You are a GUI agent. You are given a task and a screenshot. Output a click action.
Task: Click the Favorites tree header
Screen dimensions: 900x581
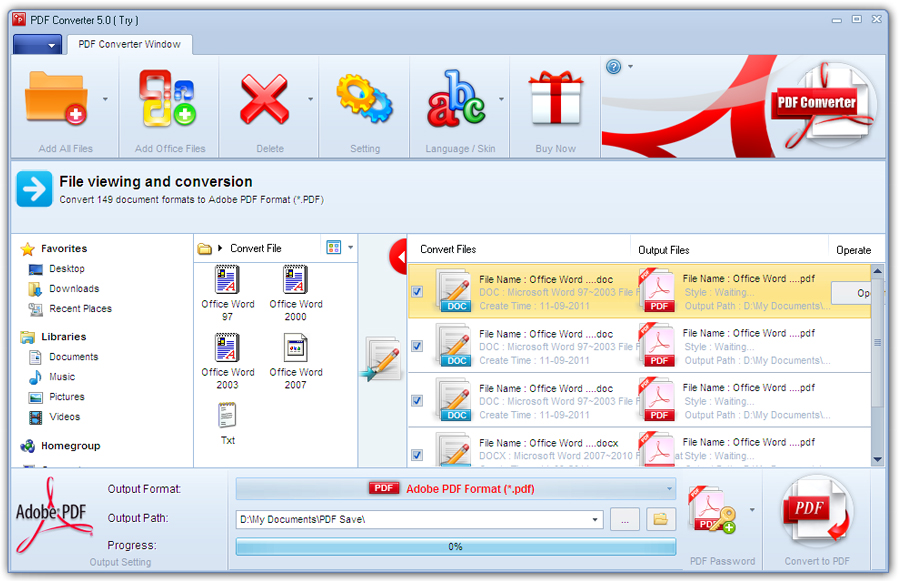64,249
